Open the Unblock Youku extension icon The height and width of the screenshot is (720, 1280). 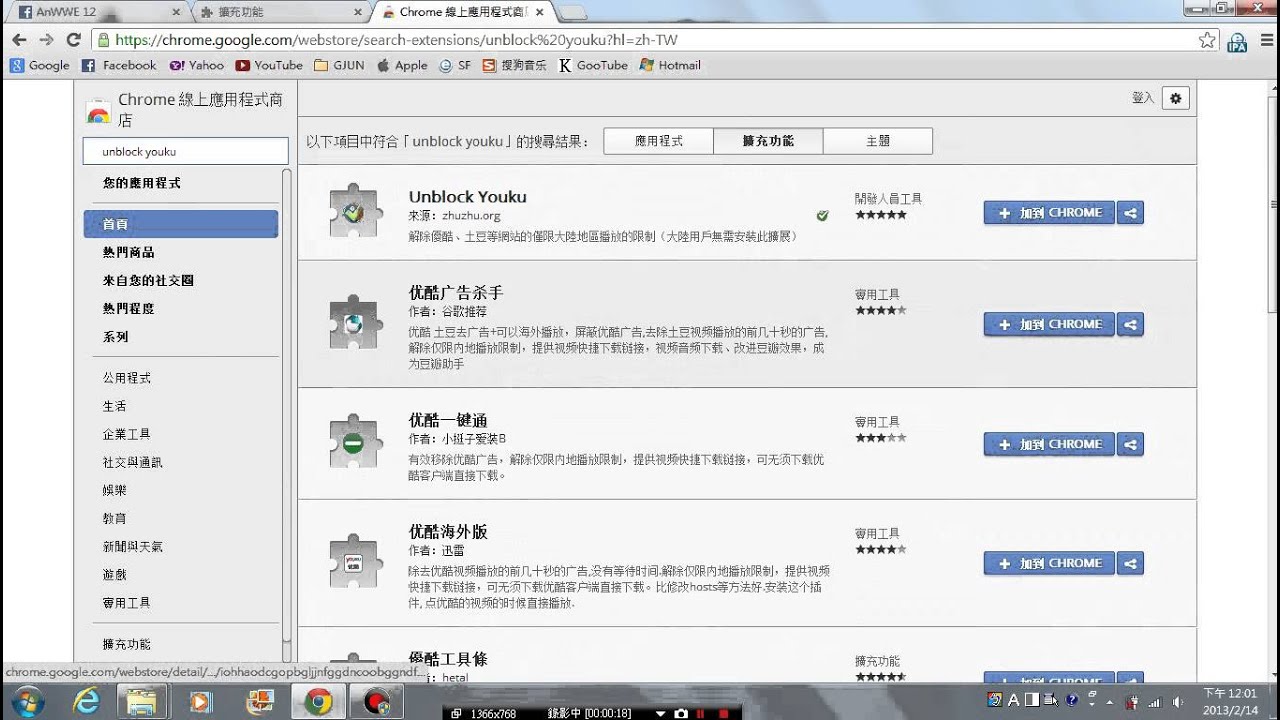pos(354,212)
